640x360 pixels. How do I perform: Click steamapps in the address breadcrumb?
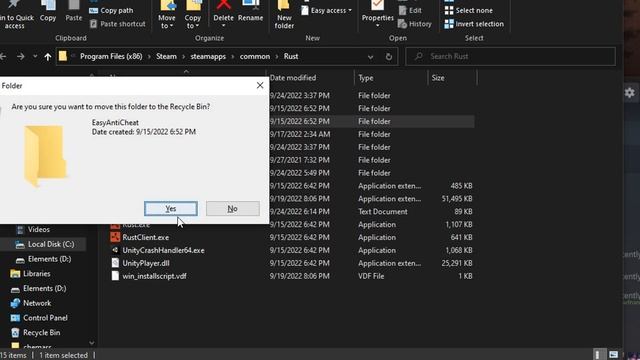point(208,56)
